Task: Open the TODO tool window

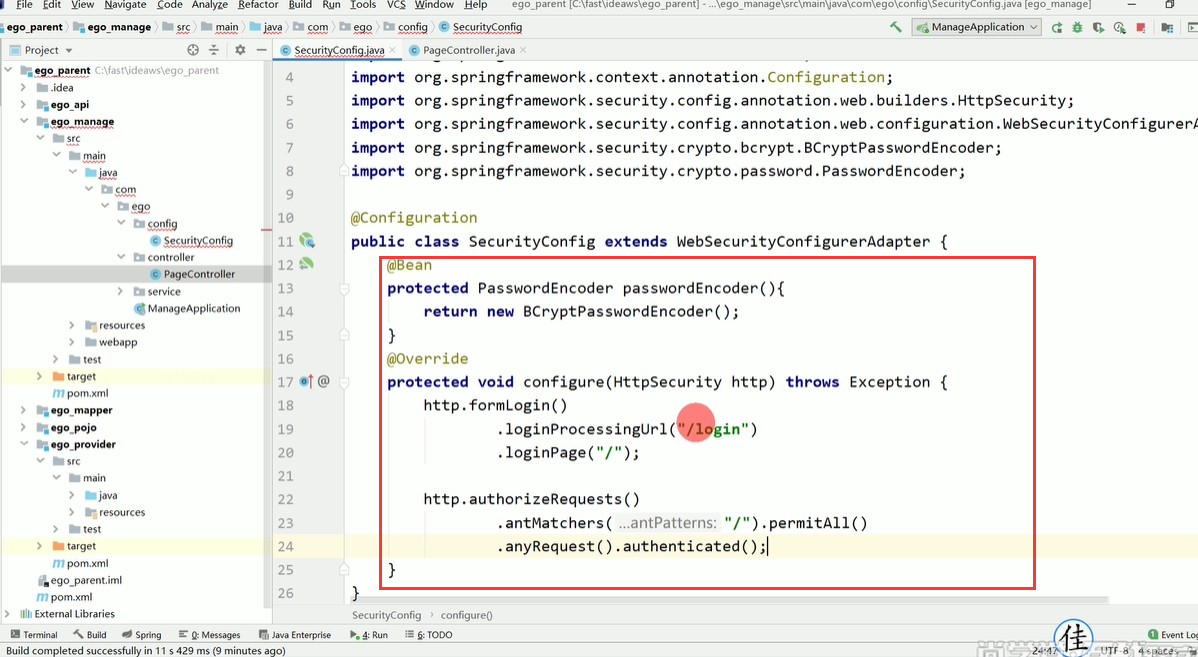Action: pos(429,635)
